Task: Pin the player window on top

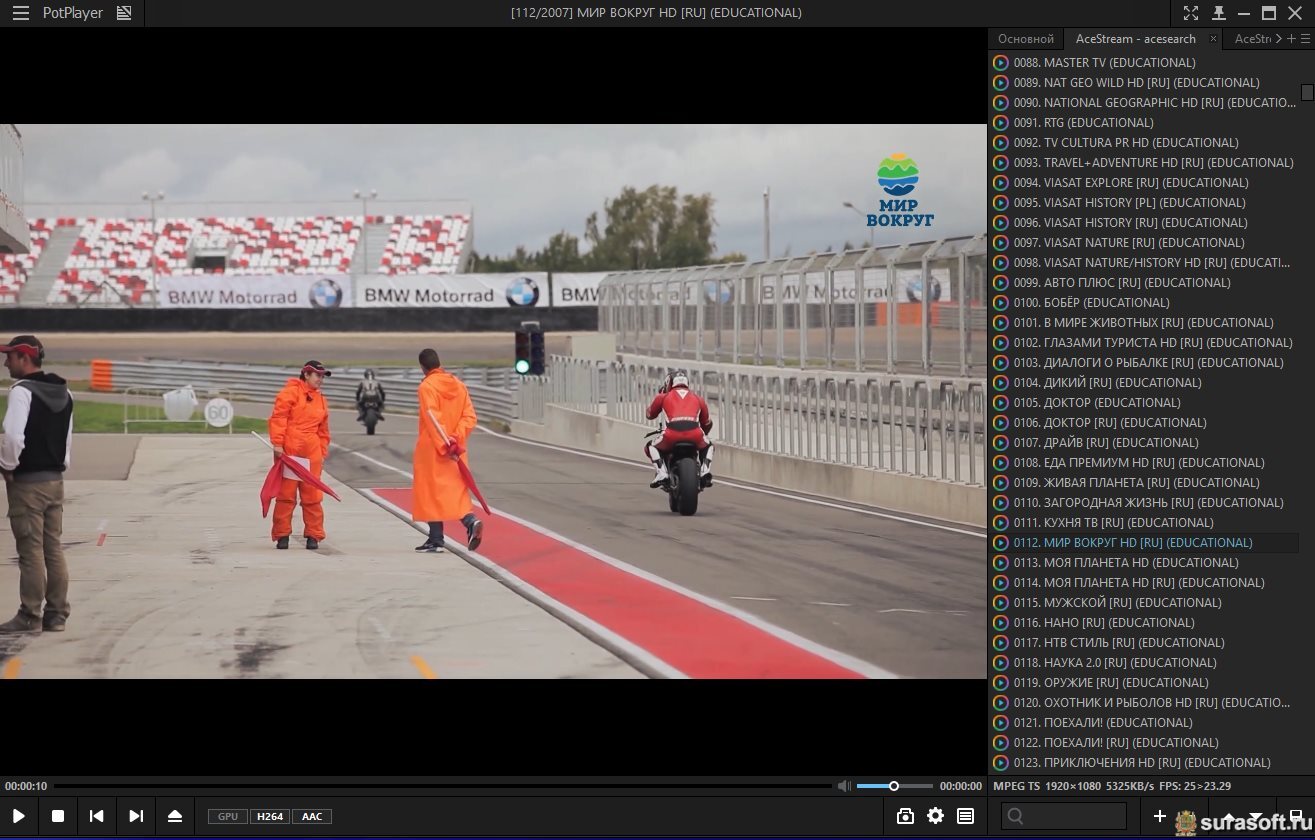Action: (x=1218, y=13)
